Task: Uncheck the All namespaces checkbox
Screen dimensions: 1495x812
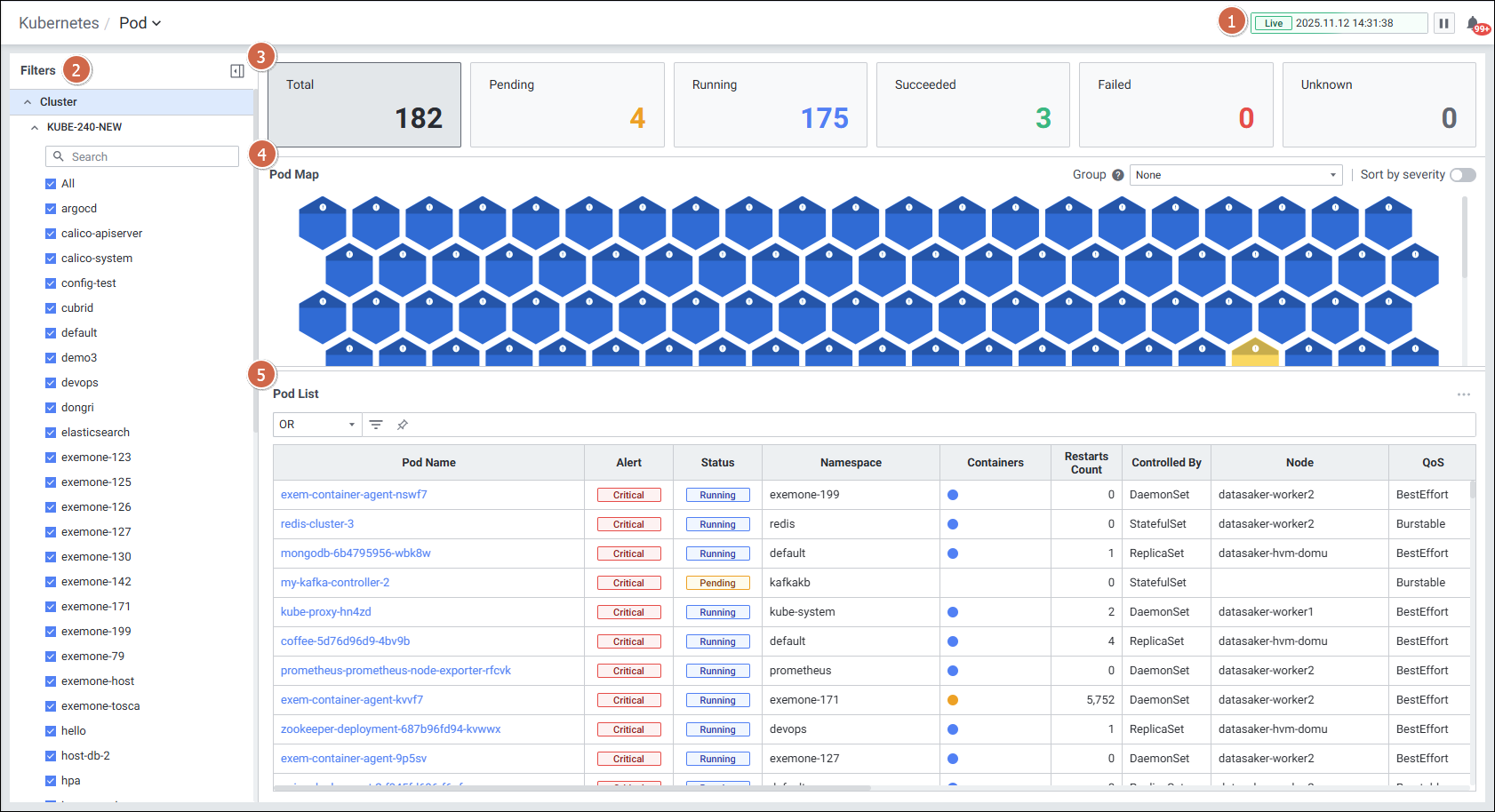Action: pyautogui.click(x=51, y=184)
